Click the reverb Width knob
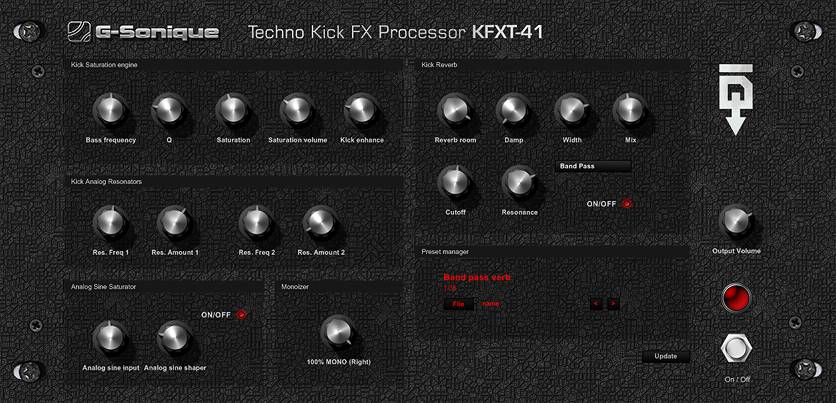The width and height of the screenshot is (836, 403). tap(572, 110)
